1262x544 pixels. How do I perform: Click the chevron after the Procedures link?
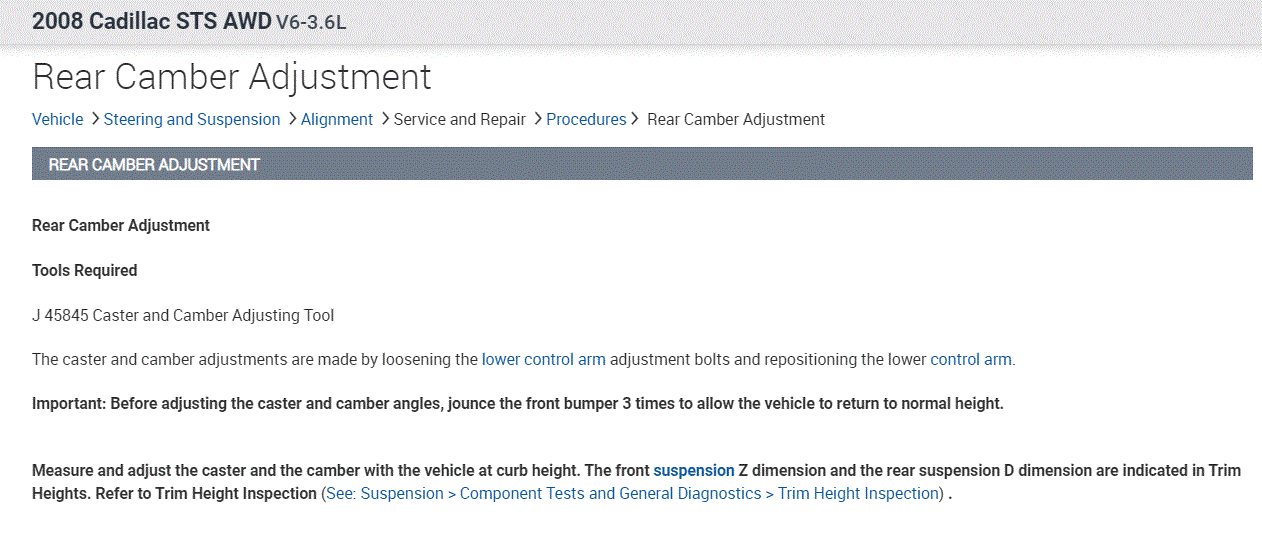[x=634, y=119]
